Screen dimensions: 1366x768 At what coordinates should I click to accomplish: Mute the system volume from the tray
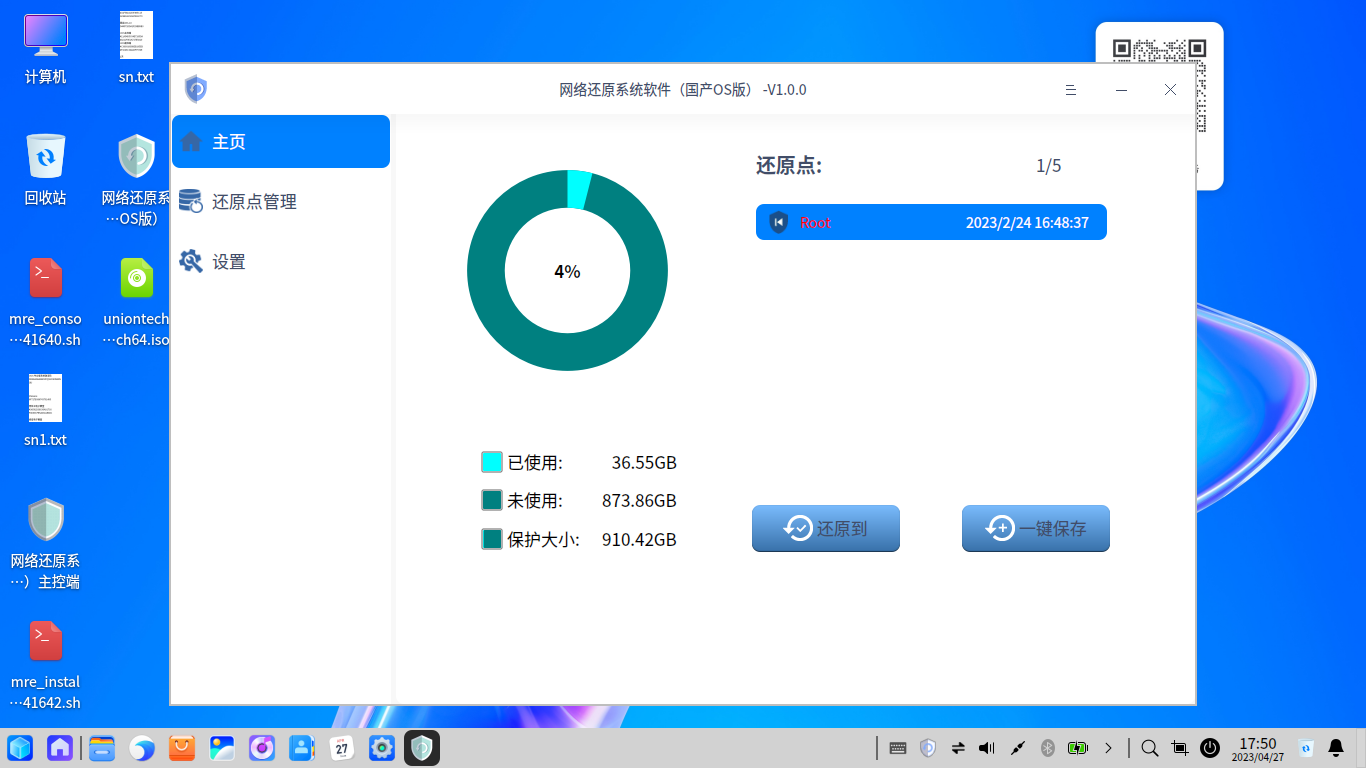[986, 747]
